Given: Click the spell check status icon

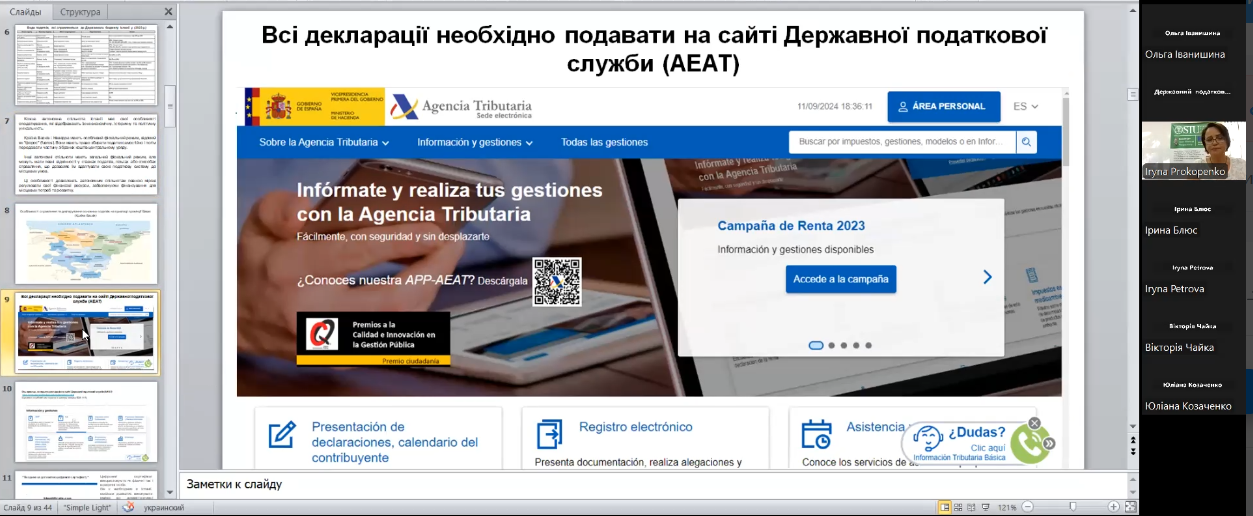Looking at the screenshot, I should pos(128,507).
